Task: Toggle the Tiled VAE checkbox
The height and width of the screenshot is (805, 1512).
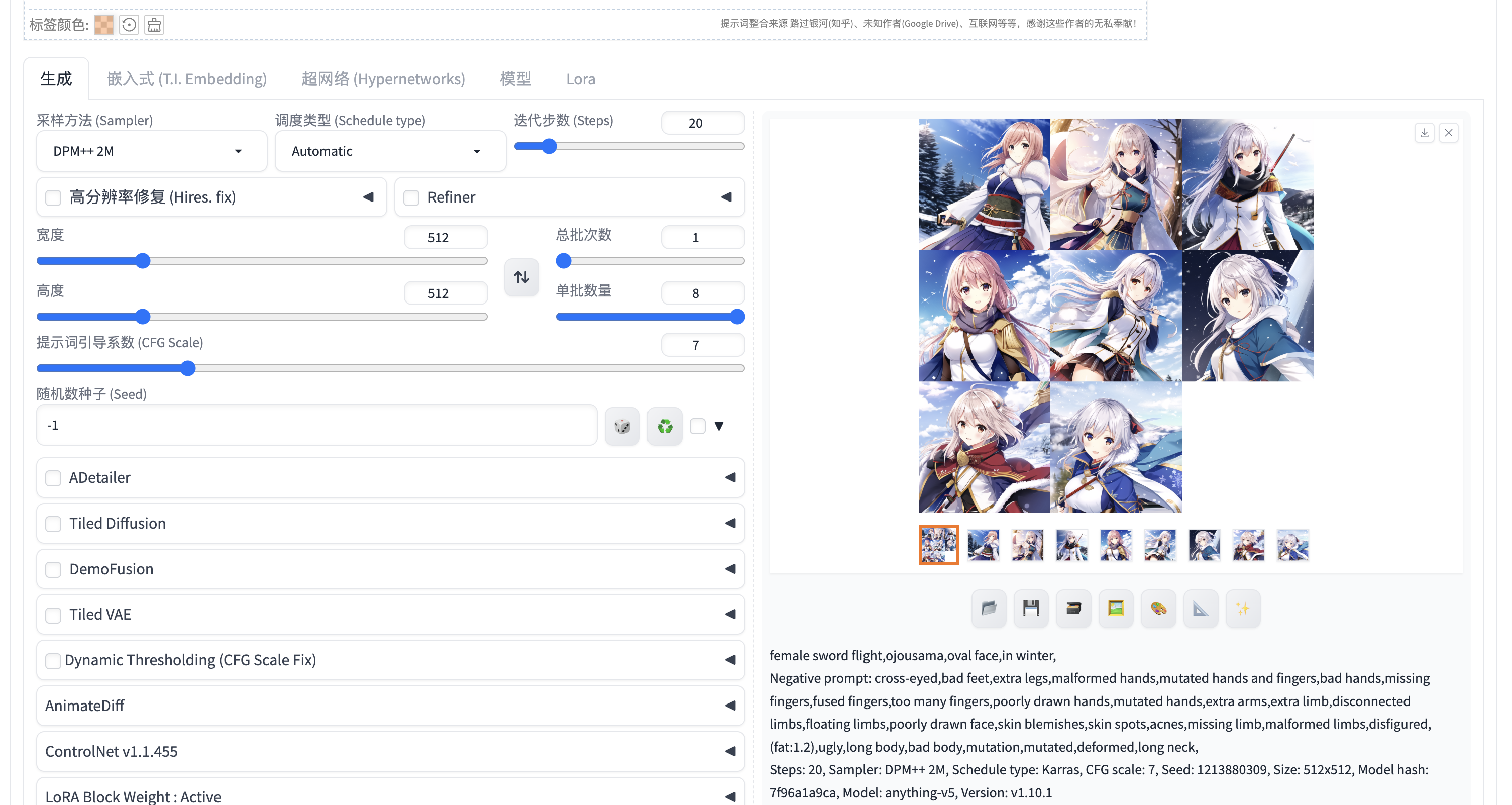Action: 53,615
